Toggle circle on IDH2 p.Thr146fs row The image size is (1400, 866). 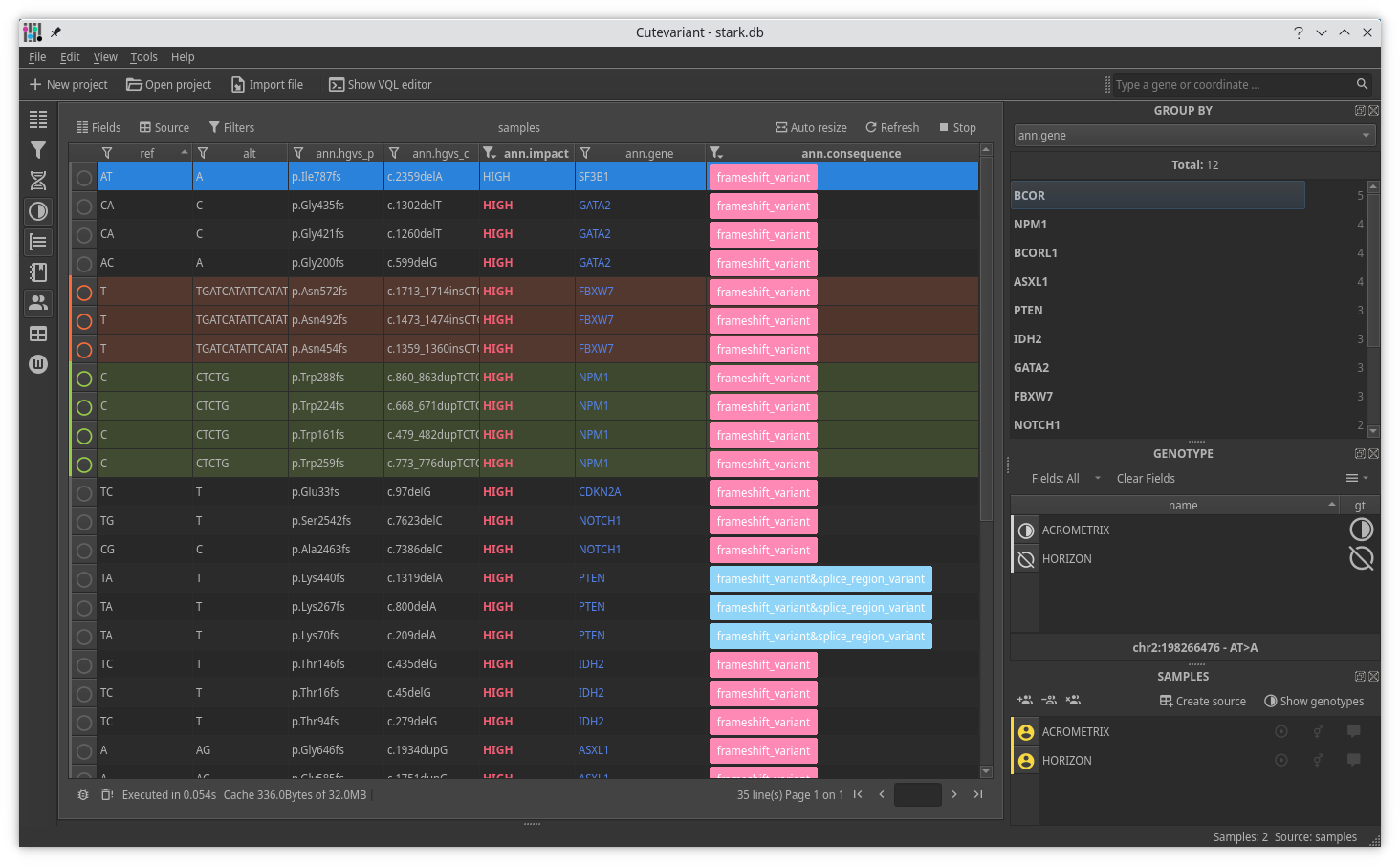coord(84,665)
